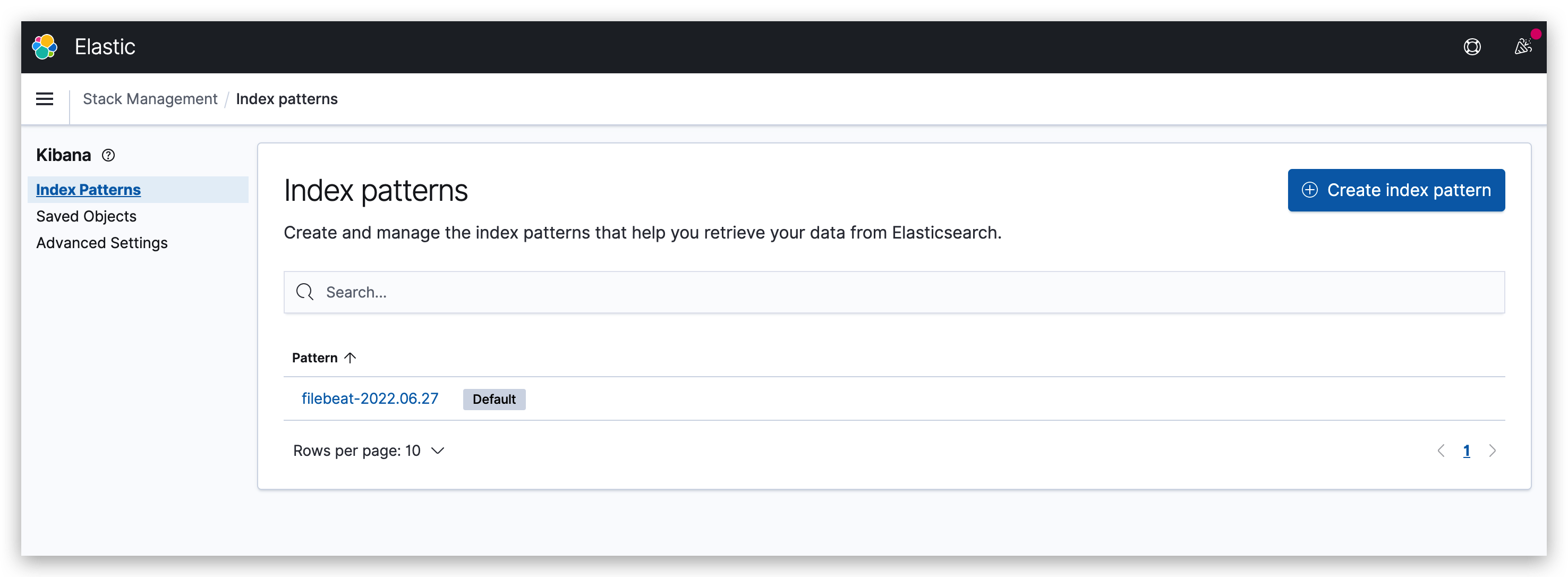This screenshot has width=1568, height=577.
Task: Open the filebeat-2022.06.27 index pattern
Action: pos(370,398)
